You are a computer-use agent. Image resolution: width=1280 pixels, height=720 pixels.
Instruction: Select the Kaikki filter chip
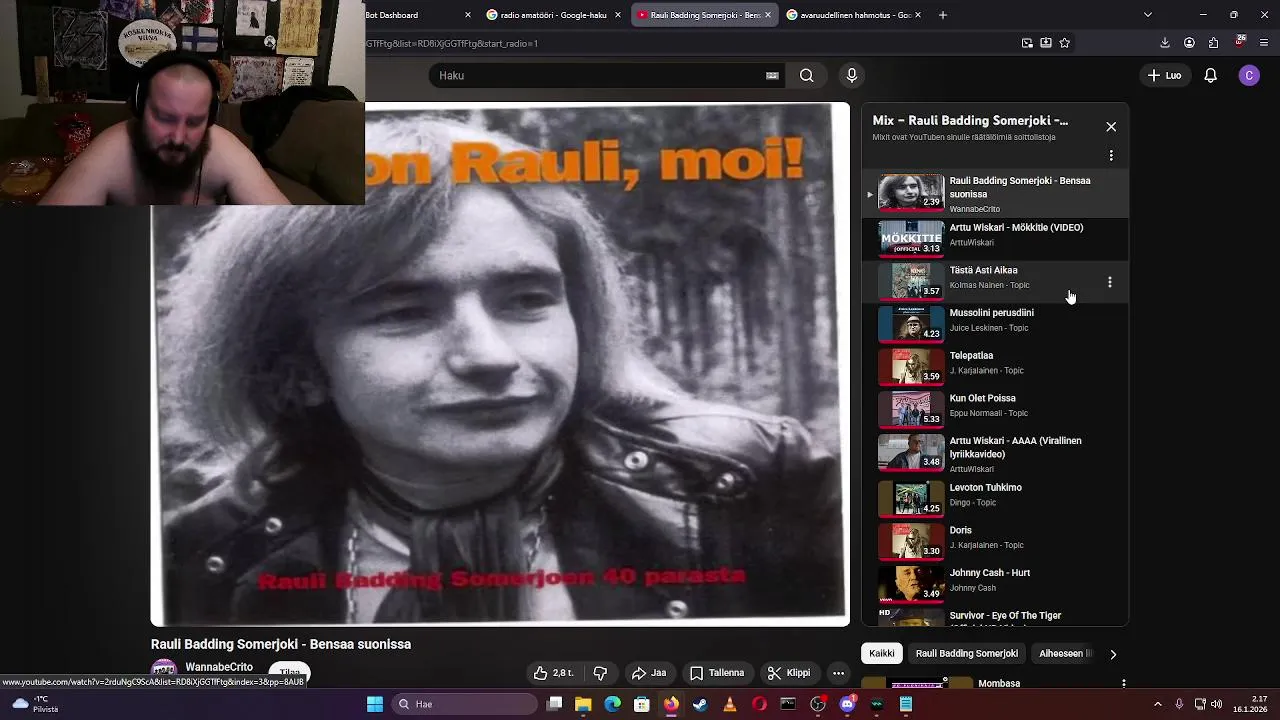881,653
